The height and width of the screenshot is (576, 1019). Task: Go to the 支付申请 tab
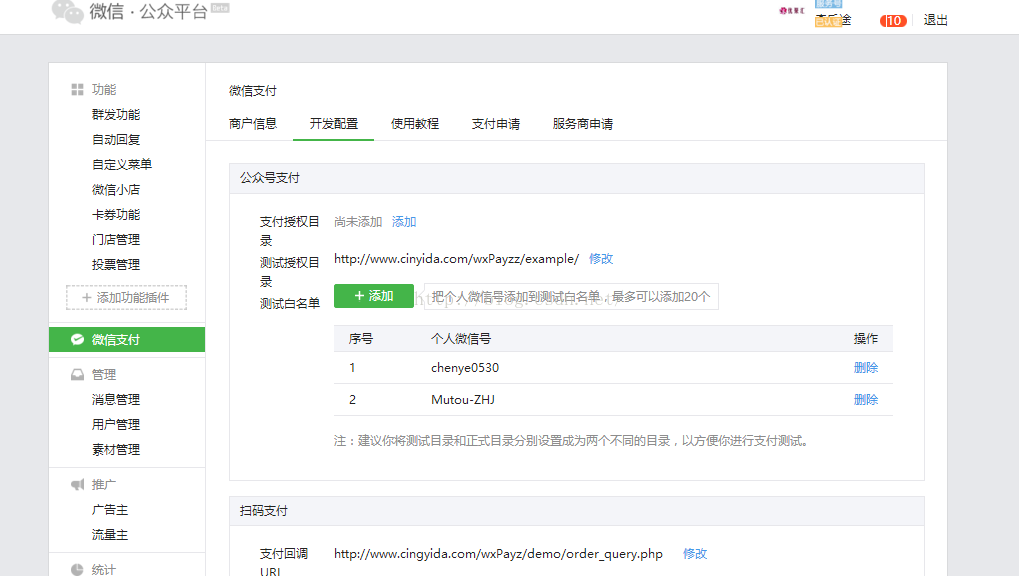click(x=496, y=124)
